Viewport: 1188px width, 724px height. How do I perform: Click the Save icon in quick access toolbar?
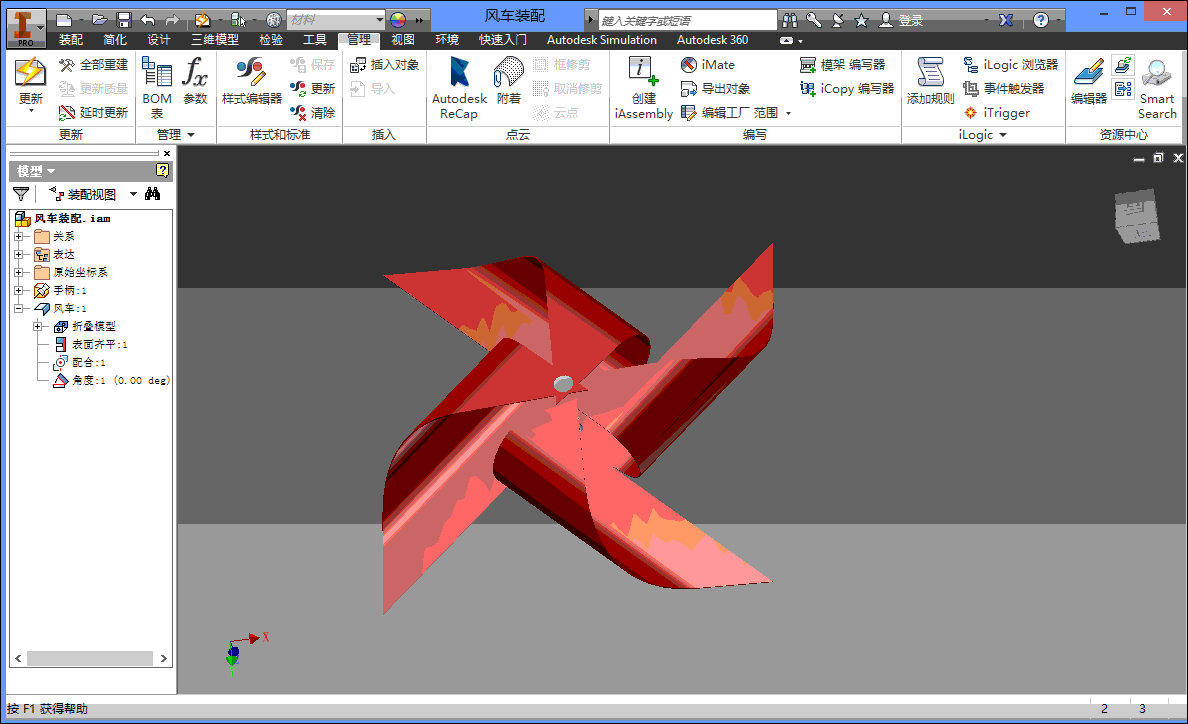click(x=124, y=20)
